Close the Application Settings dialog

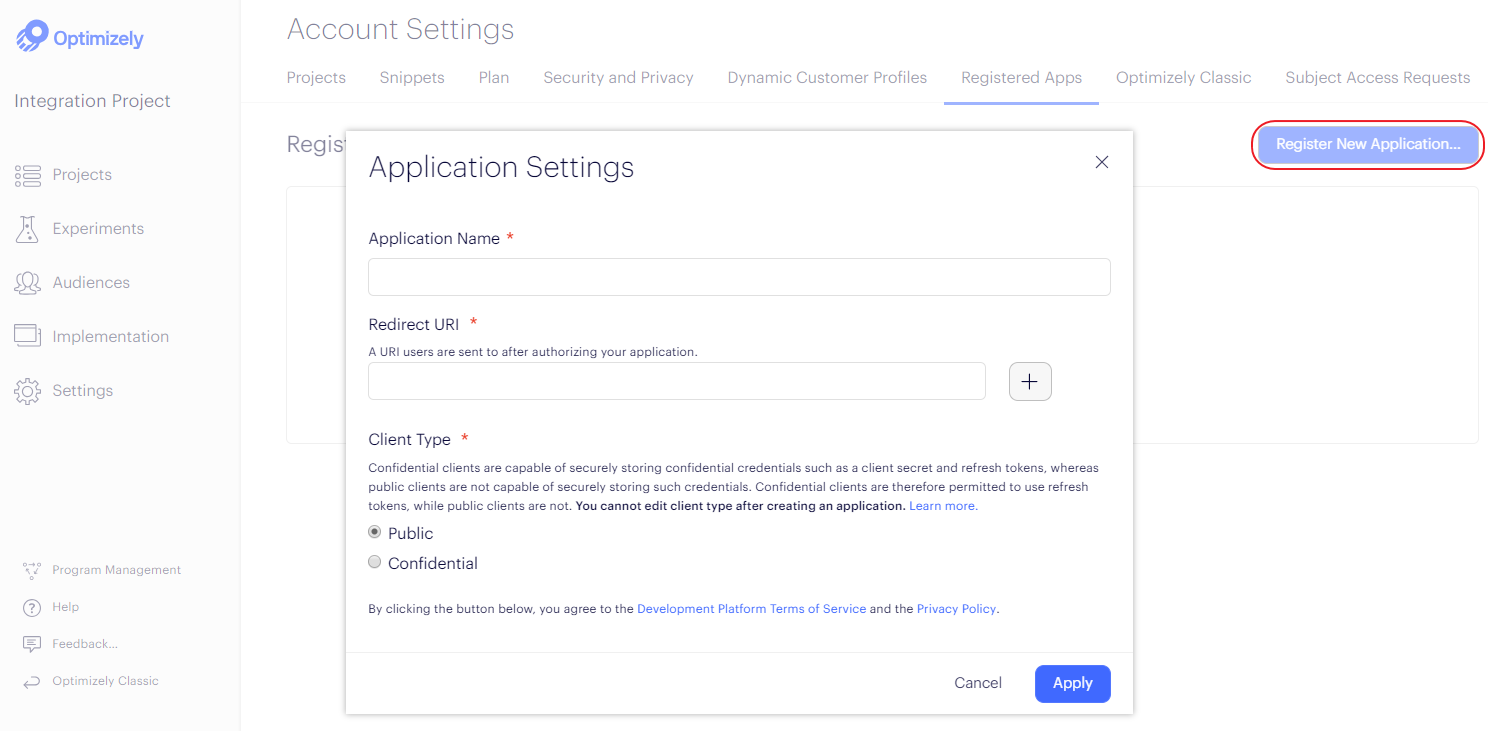(1102, 162)
